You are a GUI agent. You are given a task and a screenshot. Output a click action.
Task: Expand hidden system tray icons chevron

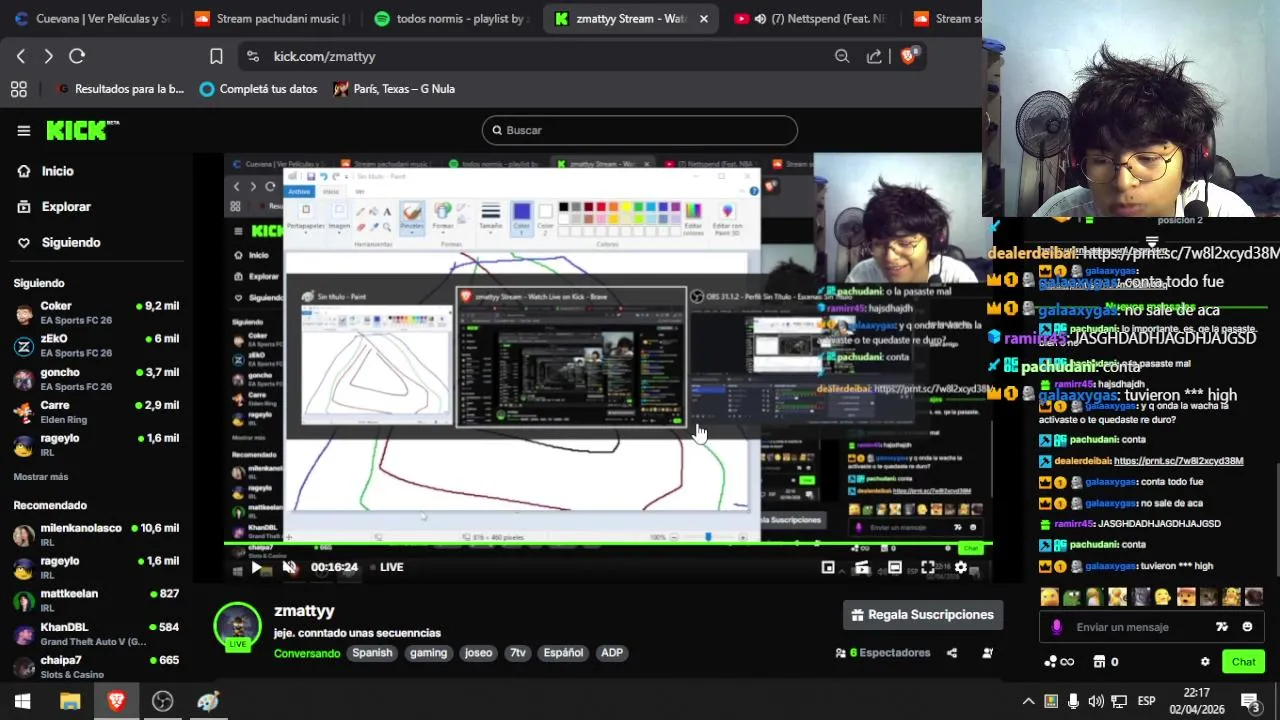click(1028, 701)
